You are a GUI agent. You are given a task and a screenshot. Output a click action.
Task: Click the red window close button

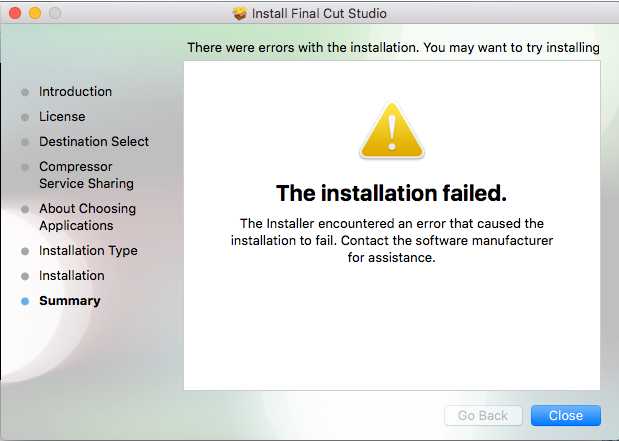coord(15,13)
